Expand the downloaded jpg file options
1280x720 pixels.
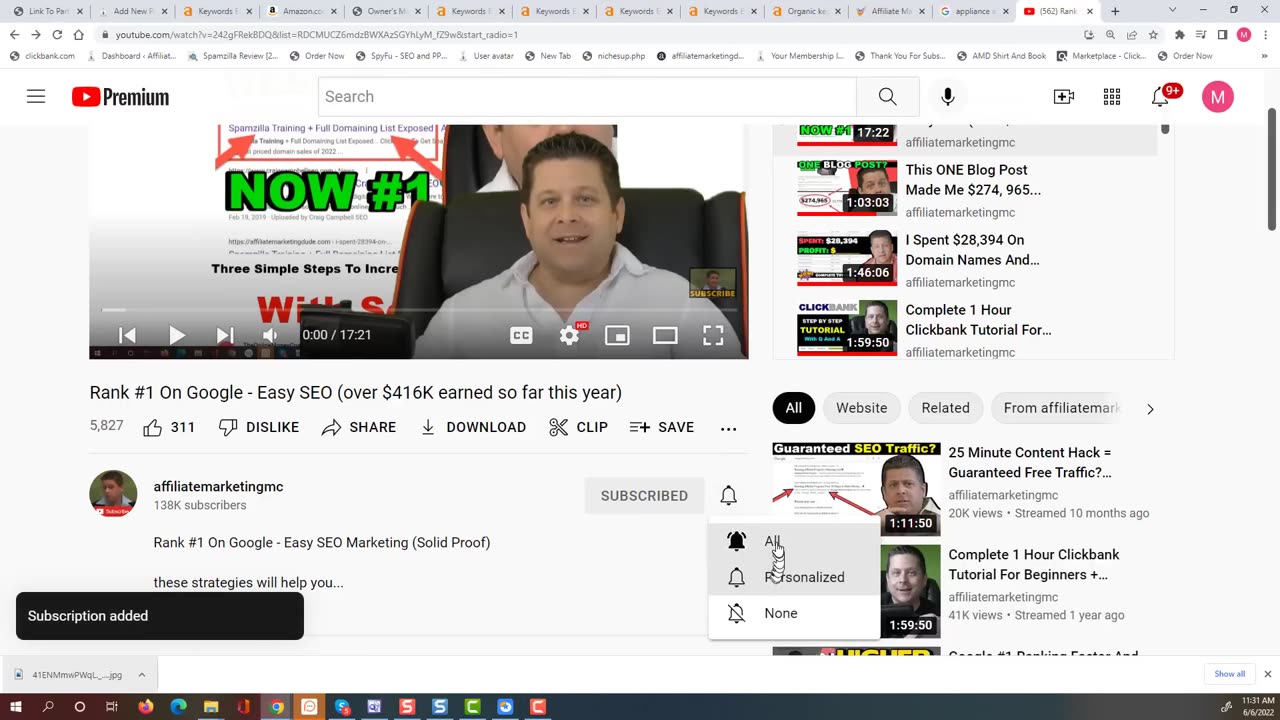(x=141, y=674)
